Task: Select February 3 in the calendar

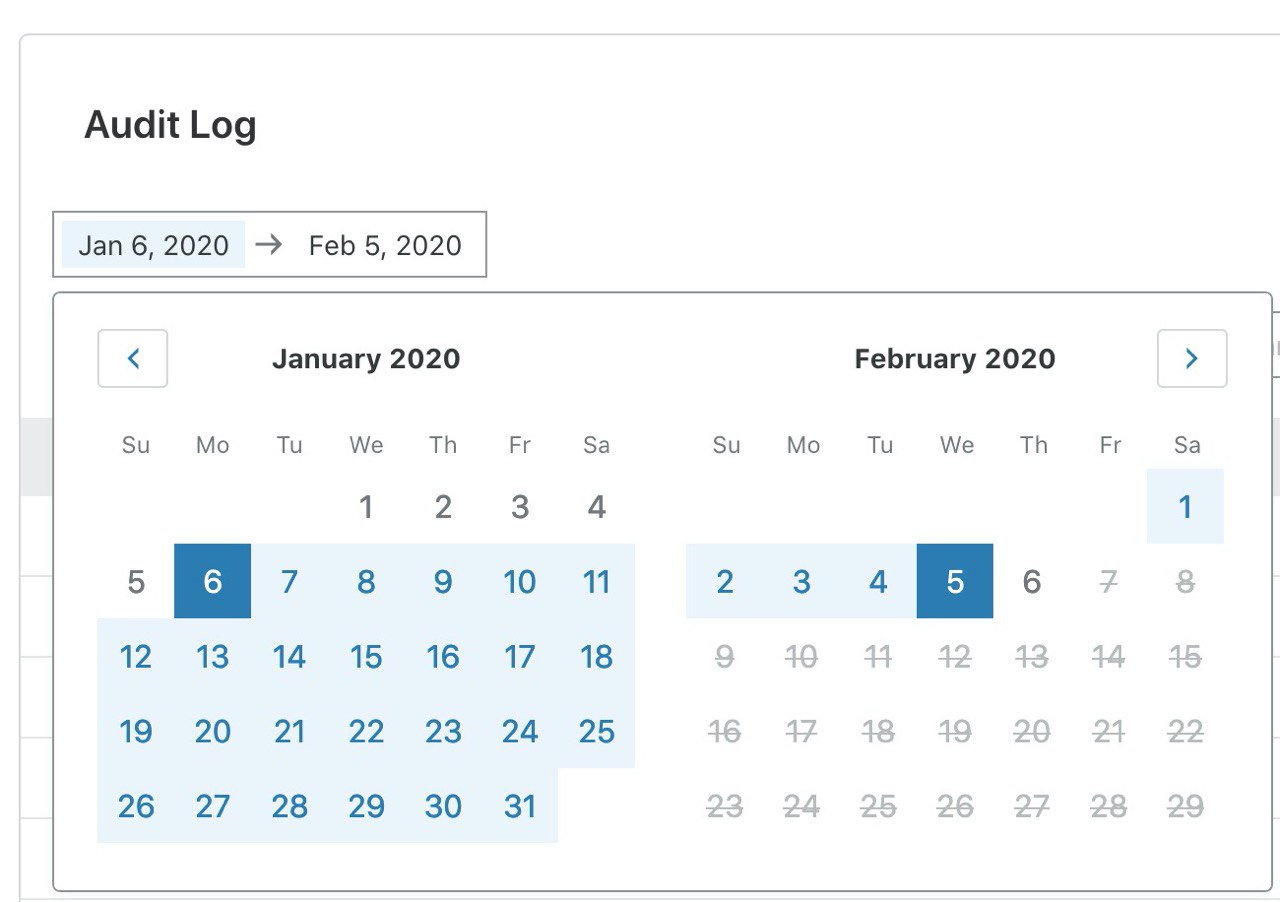Action: (x=802, y=581)
